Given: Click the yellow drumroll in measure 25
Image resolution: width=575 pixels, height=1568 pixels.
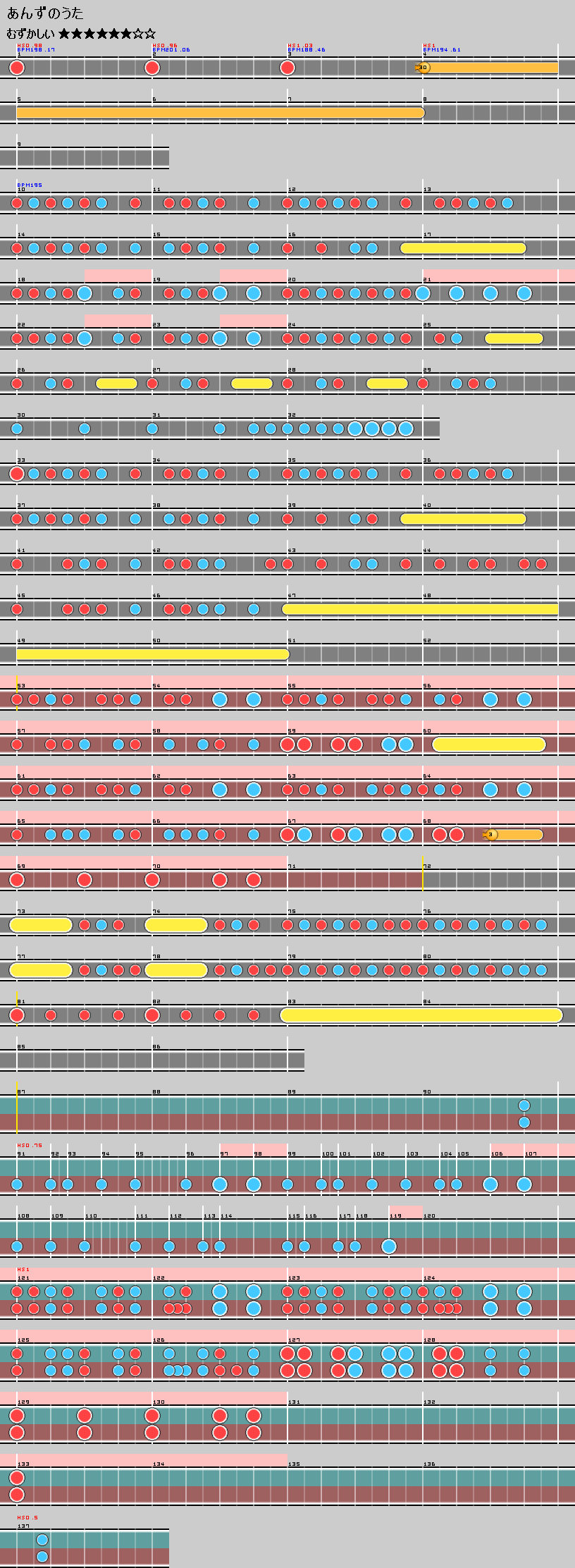Looking at the screenshot, I should (x=514, y=338).
